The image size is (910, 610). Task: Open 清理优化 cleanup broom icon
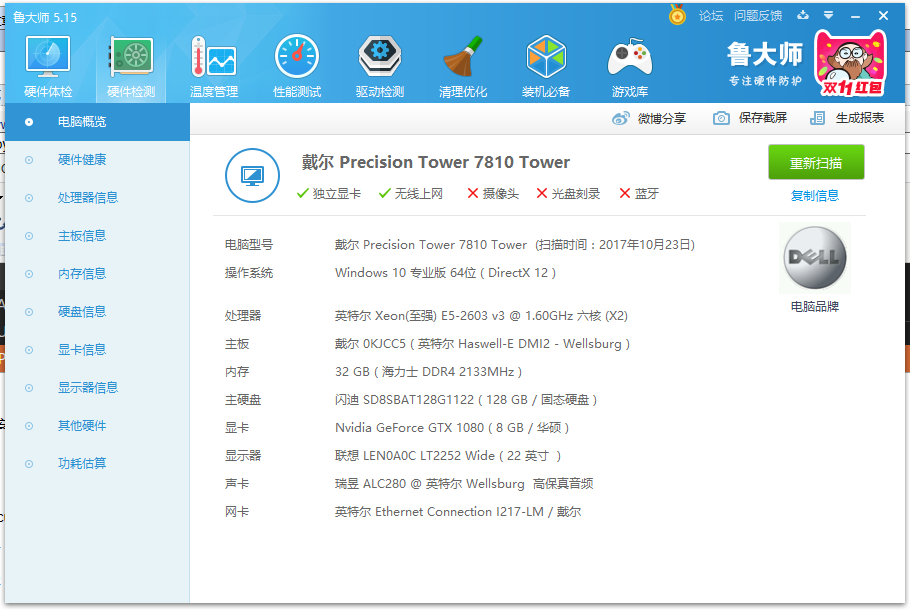[x=463, y=56]
